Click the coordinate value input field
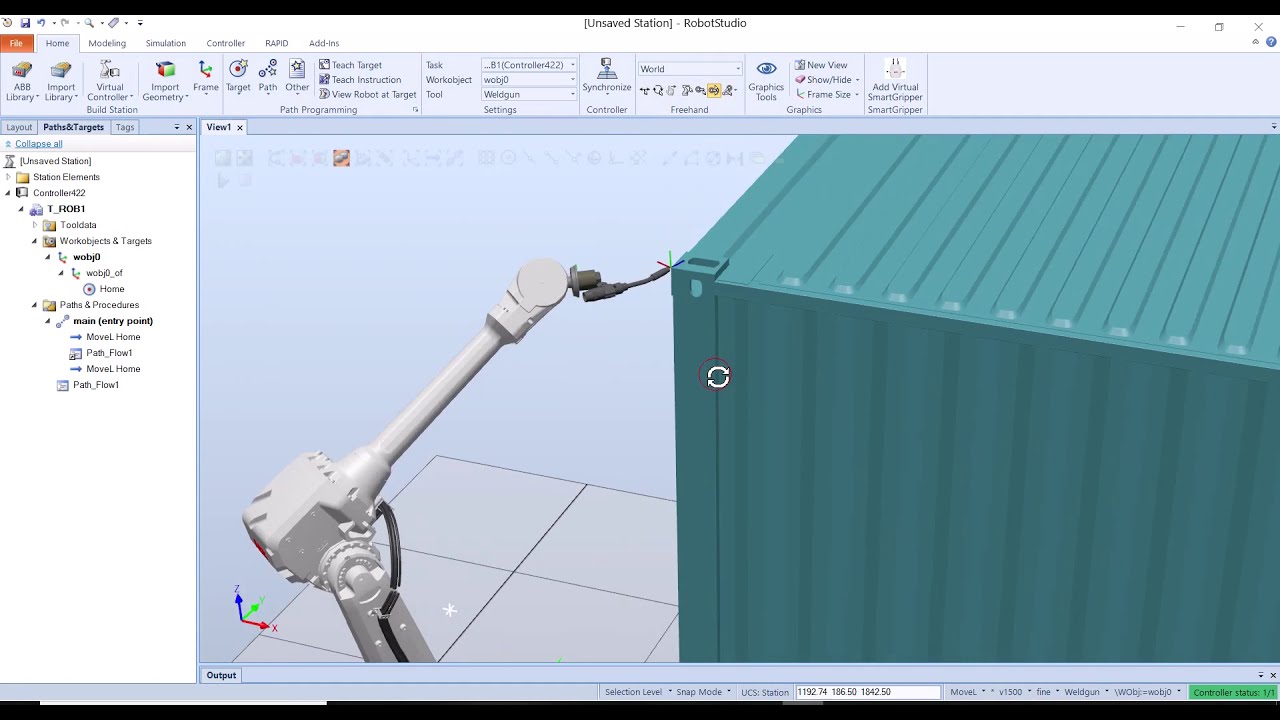This screenshot has height=720, width=1280. (868, 692)
